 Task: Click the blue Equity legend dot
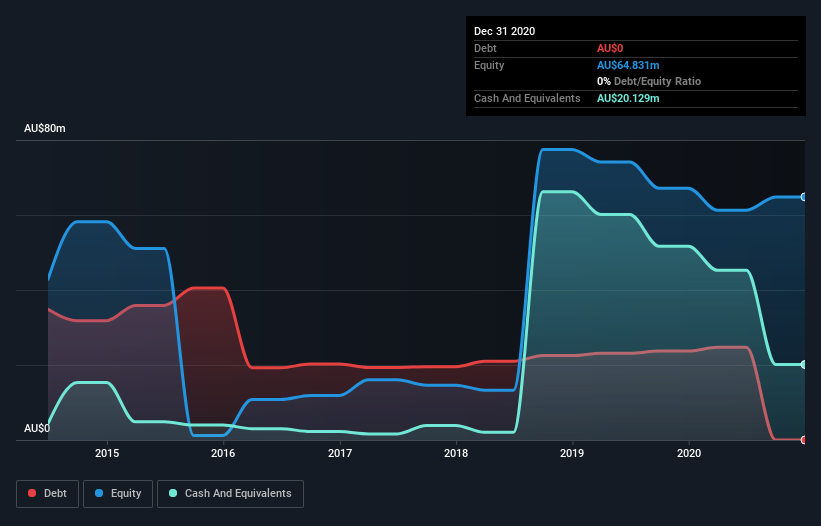tap(99, 493)
